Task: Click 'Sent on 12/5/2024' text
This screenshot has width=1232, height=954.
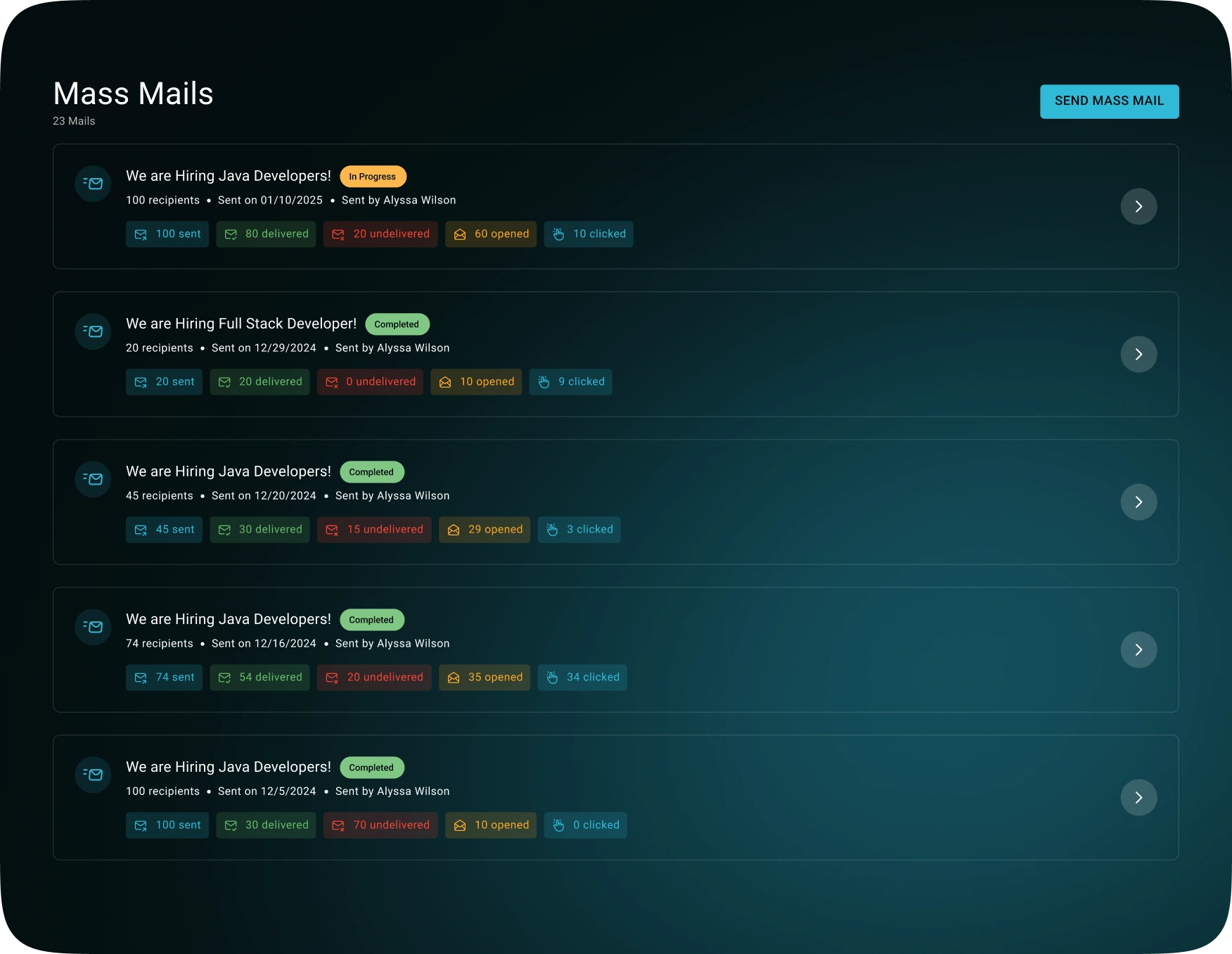Action: point(267,791)
